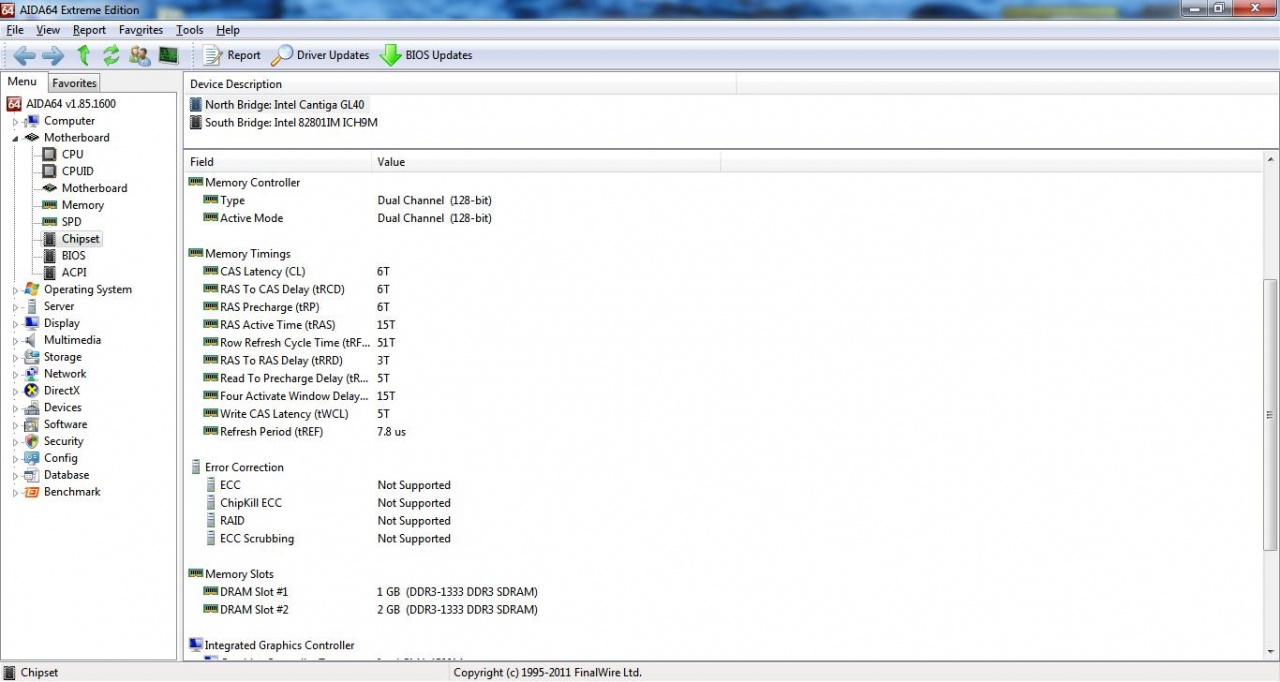Viewport: 1280px width, 682px height.
Task: Click the scroll up arrow of details list
Action: pos(1271,159)
